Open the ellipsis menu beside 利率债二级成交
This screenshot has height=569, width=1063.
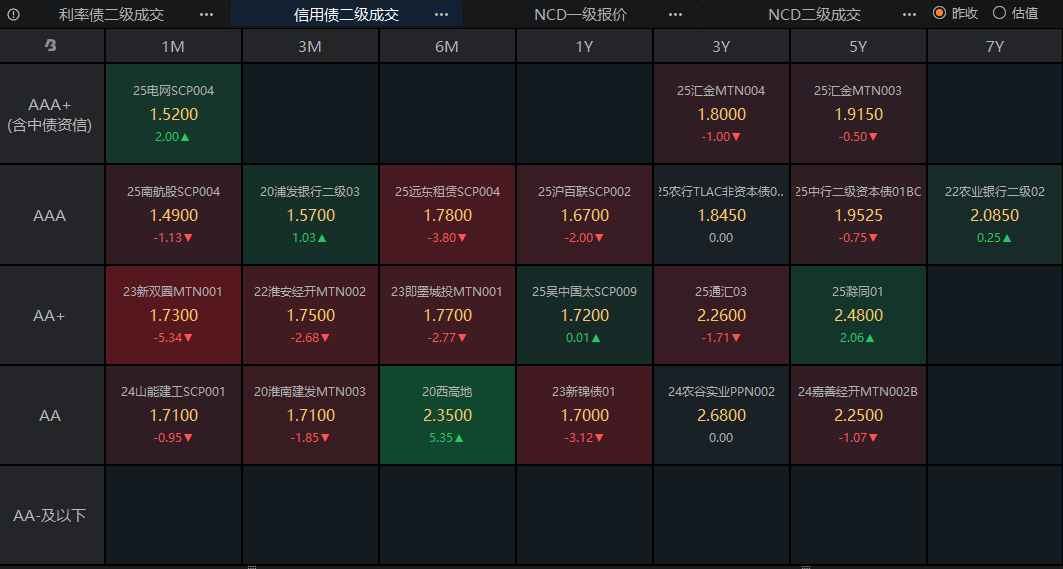[x=207, y=14]
